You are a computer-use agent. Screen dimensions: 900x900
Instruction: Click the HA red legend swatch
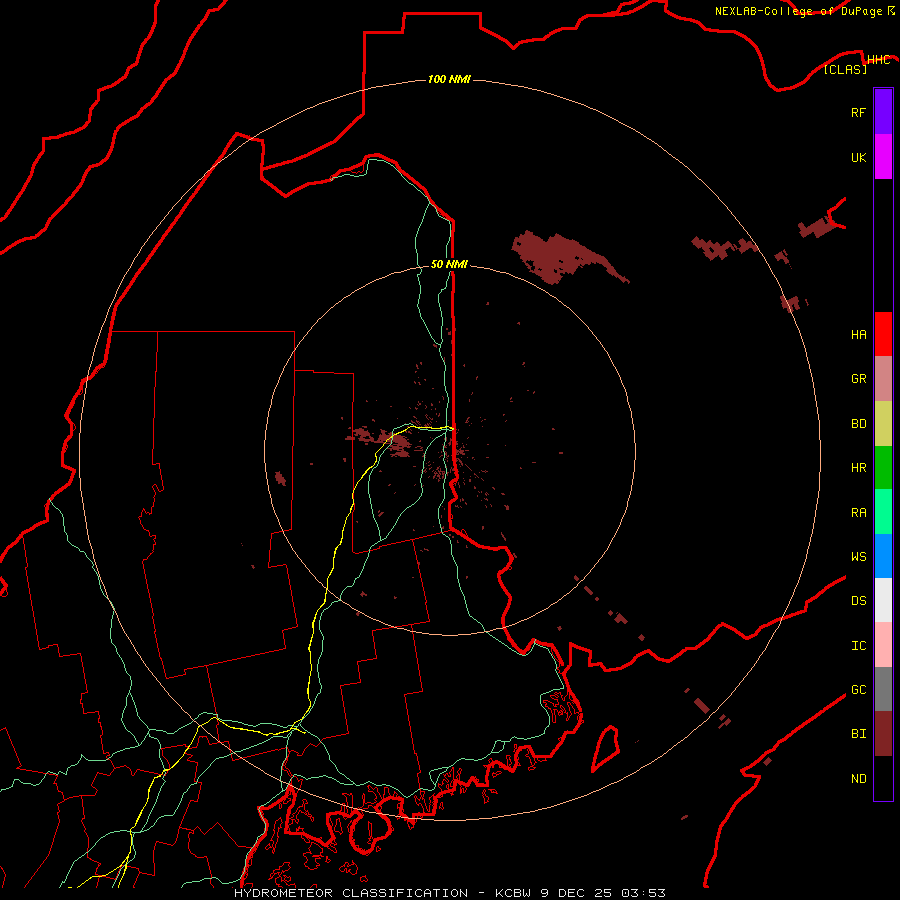[883, 334]
